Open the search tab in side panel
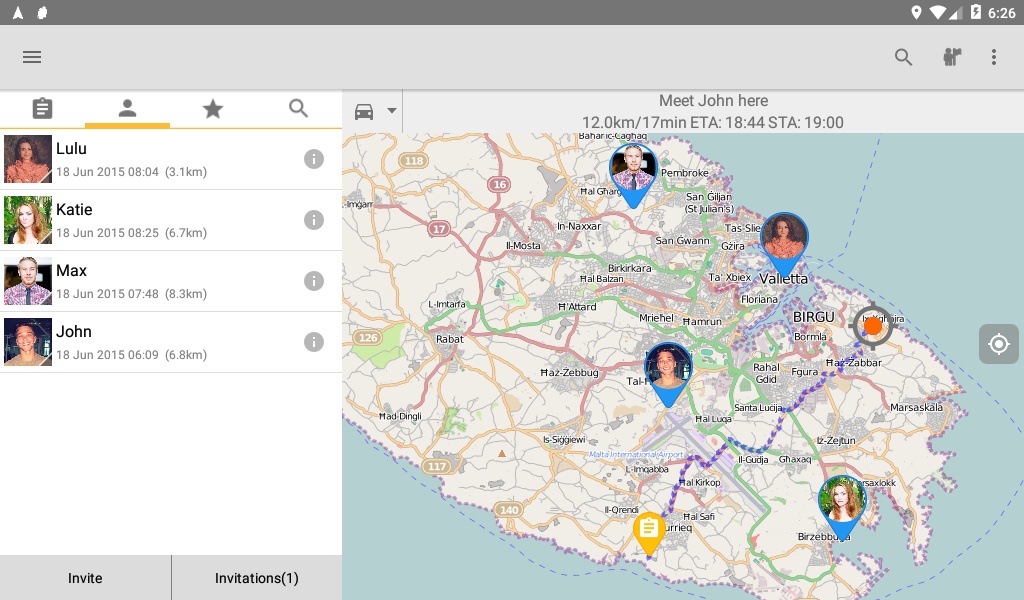The height and width of the screenshot is (600, 1024). [298, 108]
